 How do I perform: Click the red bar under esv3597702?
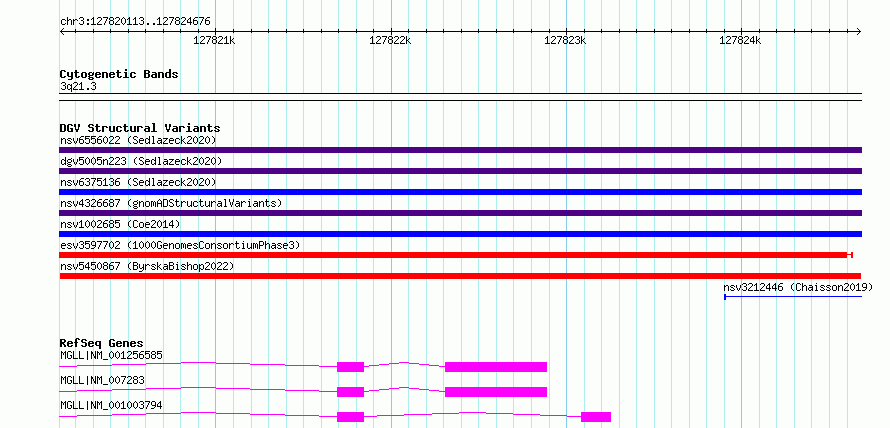point(456,255)
